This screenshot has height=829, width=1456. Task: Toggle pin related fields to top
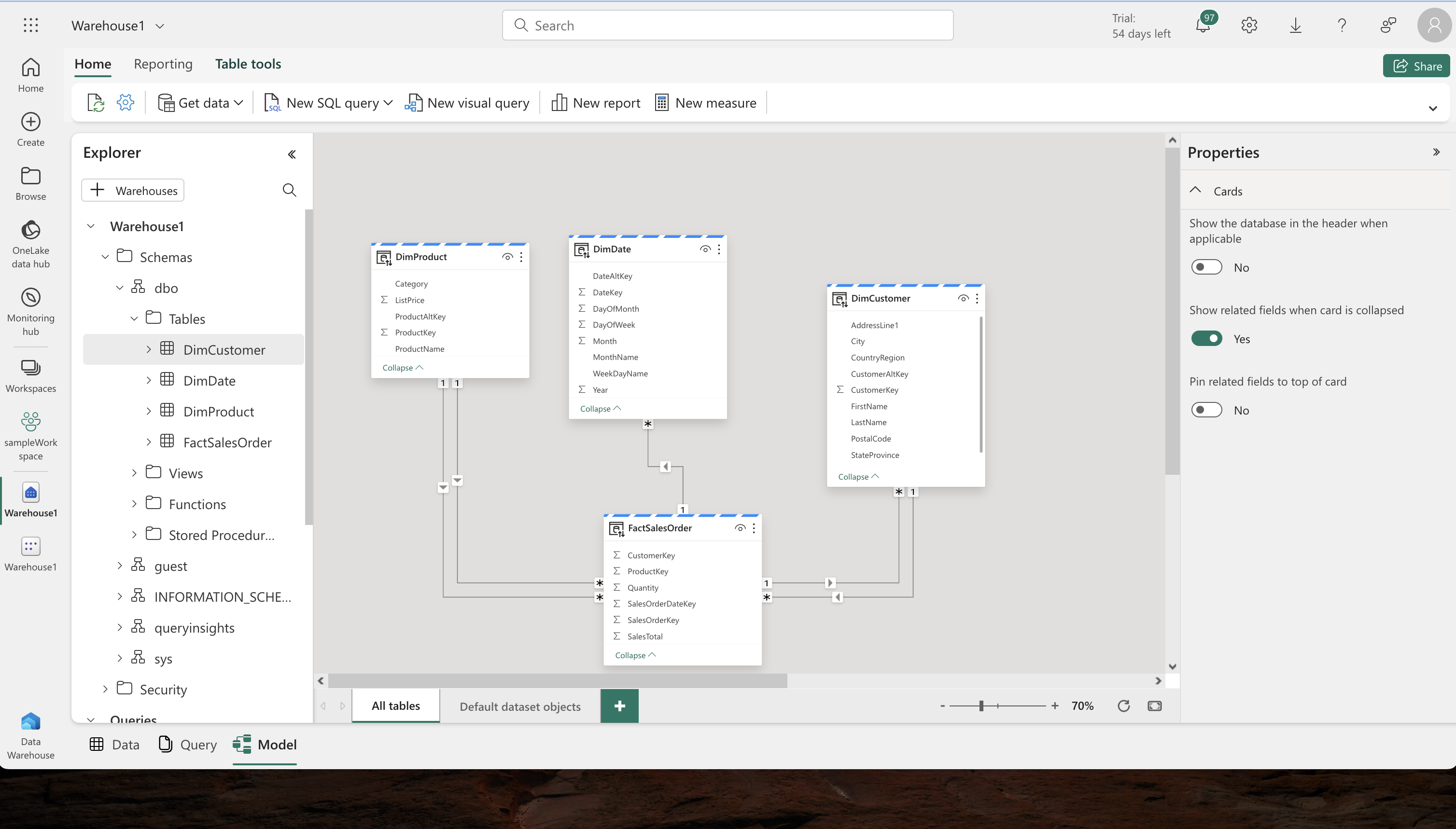[1206, 410]
